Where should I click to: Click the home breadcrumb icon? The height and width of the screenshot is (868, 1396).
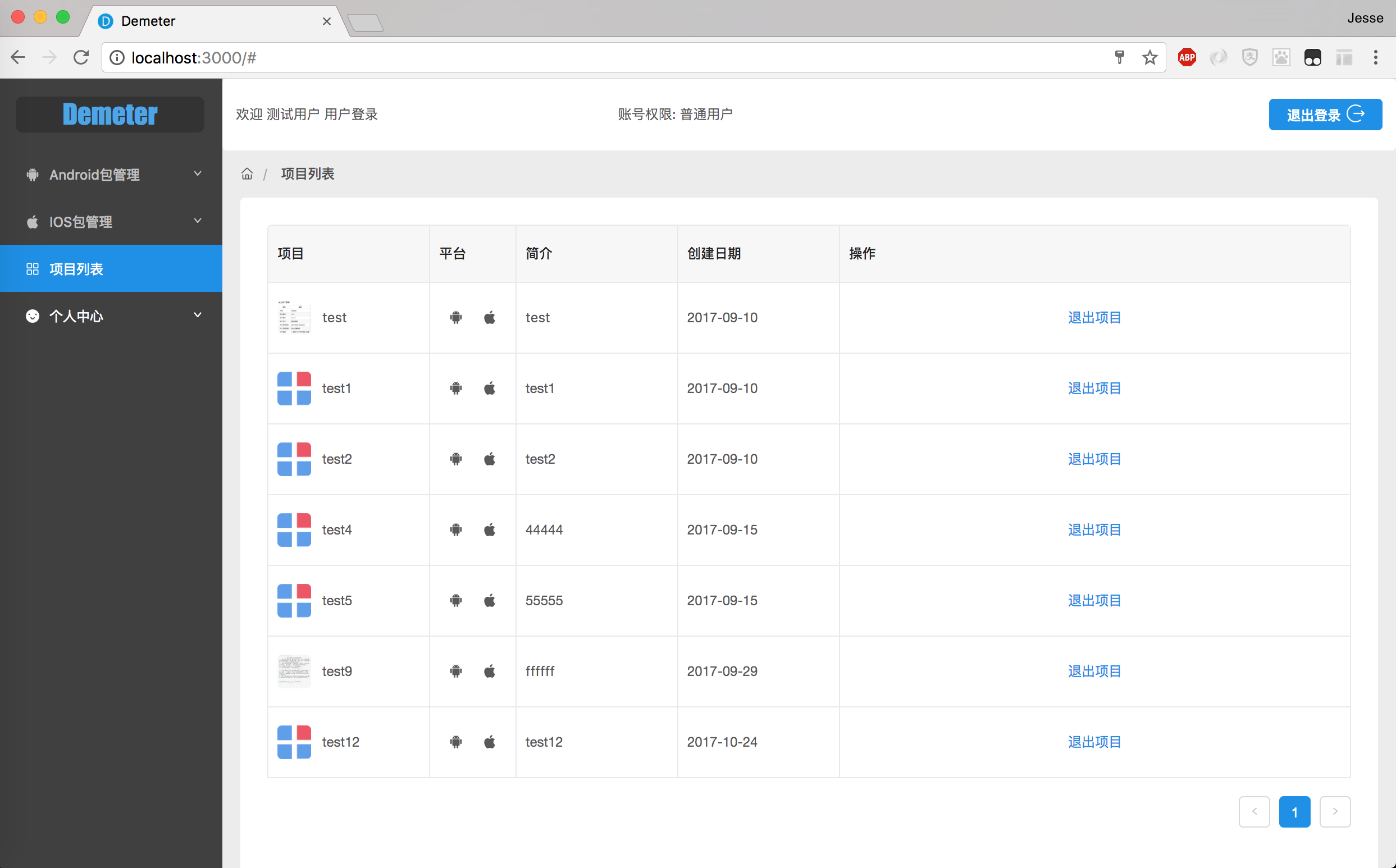click(x=247, y=173)
